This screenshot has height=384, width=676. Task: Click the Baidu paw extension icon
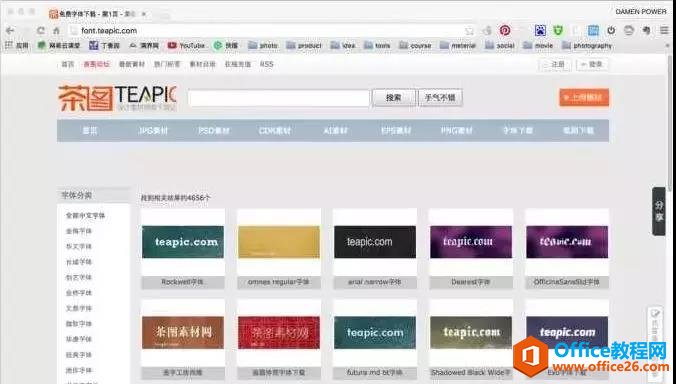pos(540,30)
